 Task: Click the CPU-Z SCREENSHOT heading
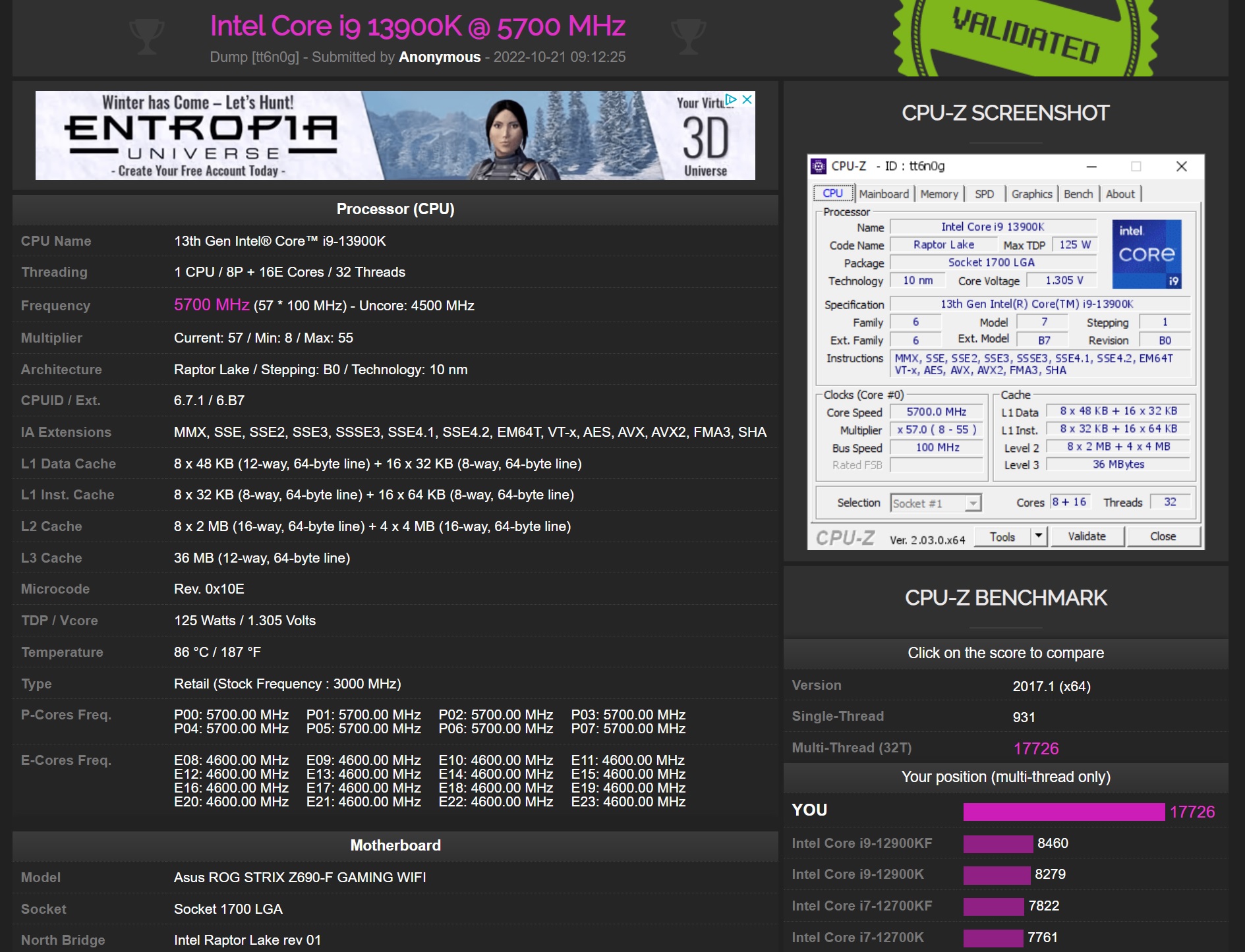[1005, 113]
